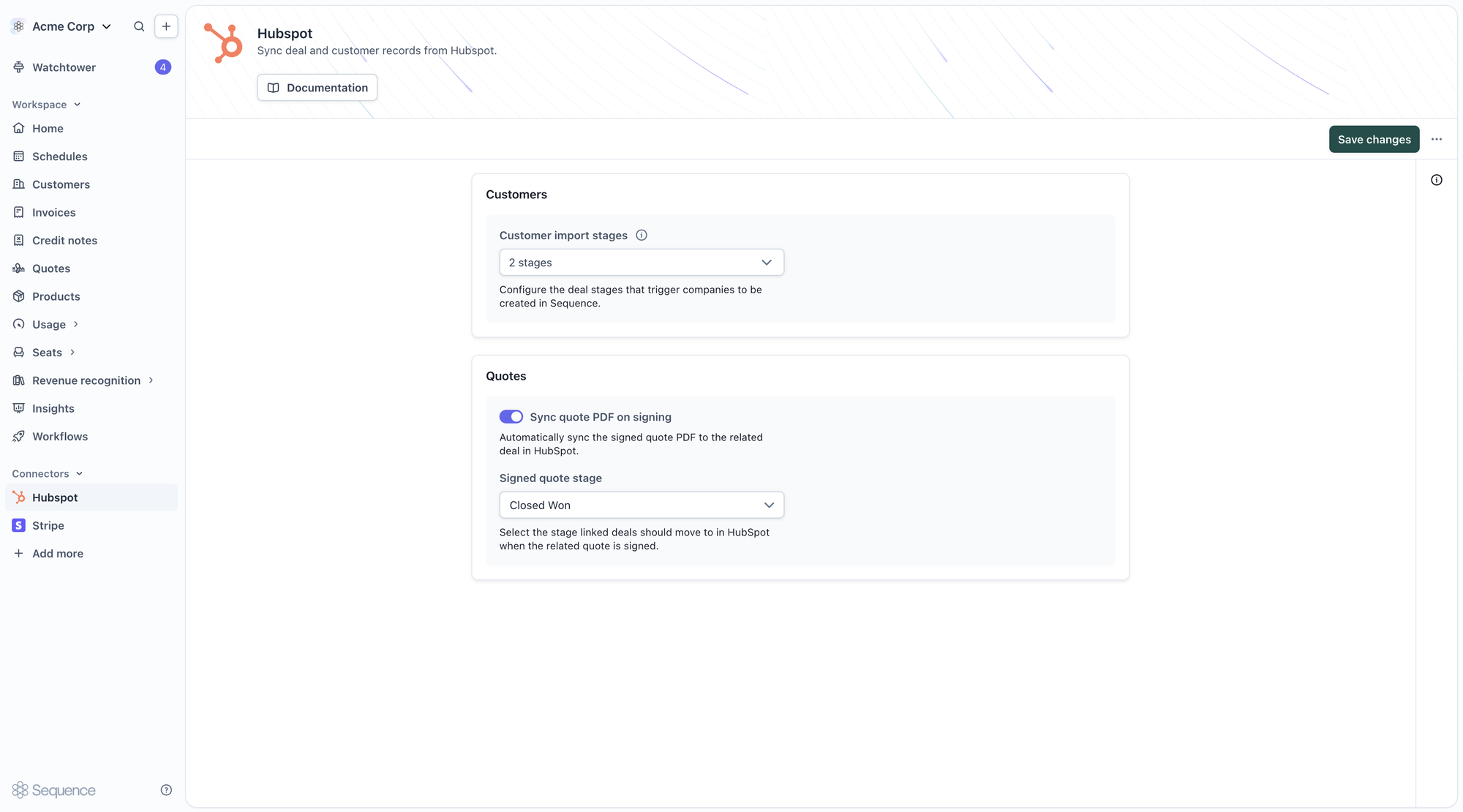The height and width of the screenshot is (812, 1463).
Task: Expand the Seats submenu chevron
Action: point(72,353)
